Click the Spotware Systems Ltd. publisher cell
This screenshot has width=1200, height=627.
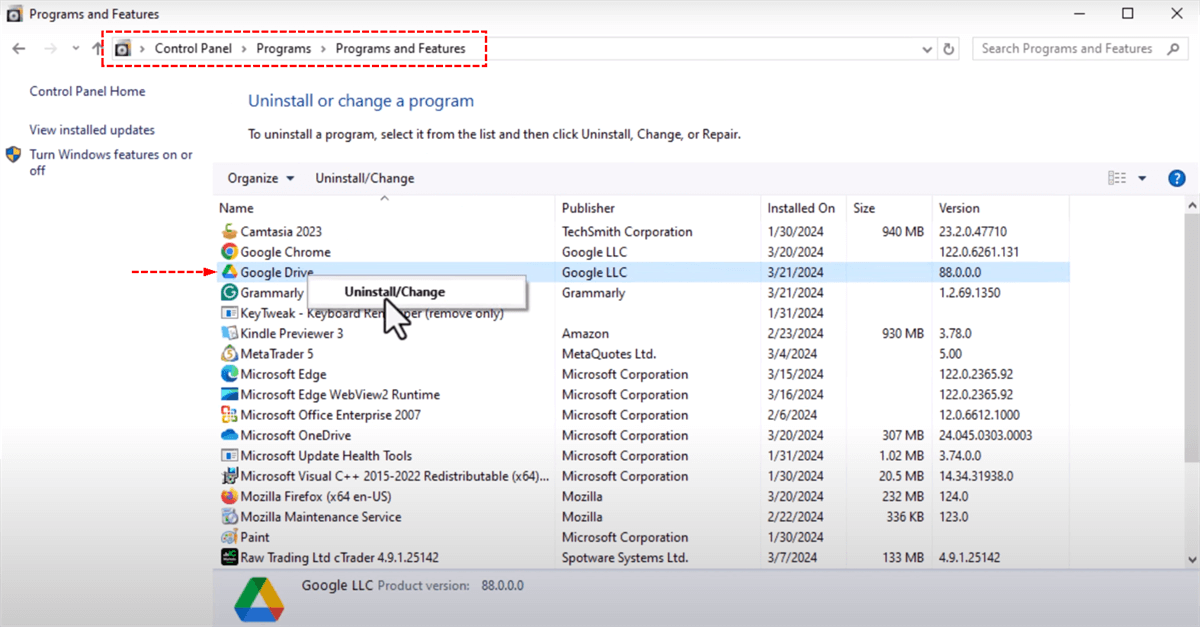coord(625,557)
